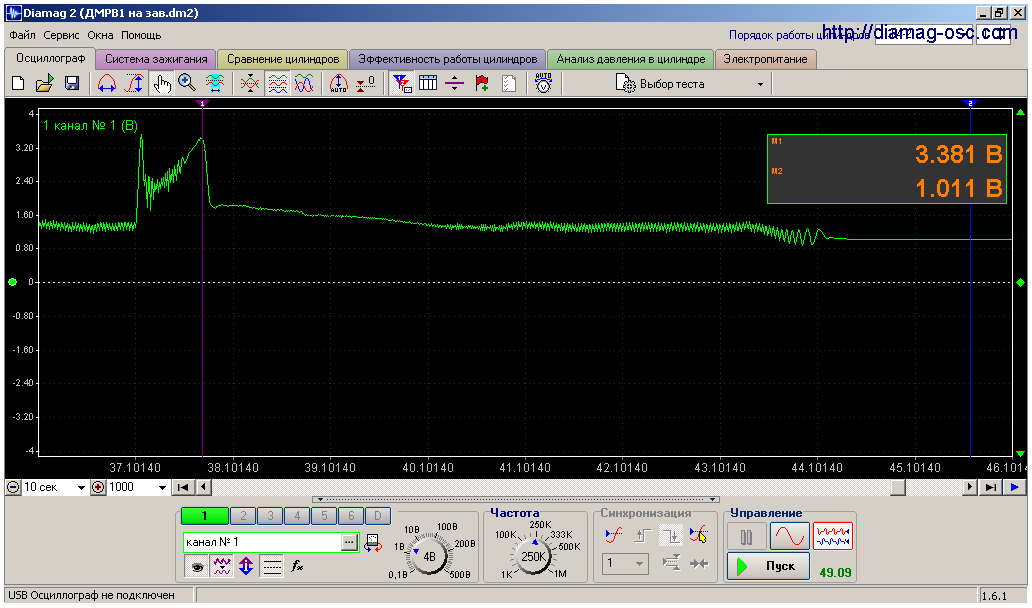This screenshot has width=1032, height=608.
Task: Switch to Электропитание tab
Action: point(765,59)
